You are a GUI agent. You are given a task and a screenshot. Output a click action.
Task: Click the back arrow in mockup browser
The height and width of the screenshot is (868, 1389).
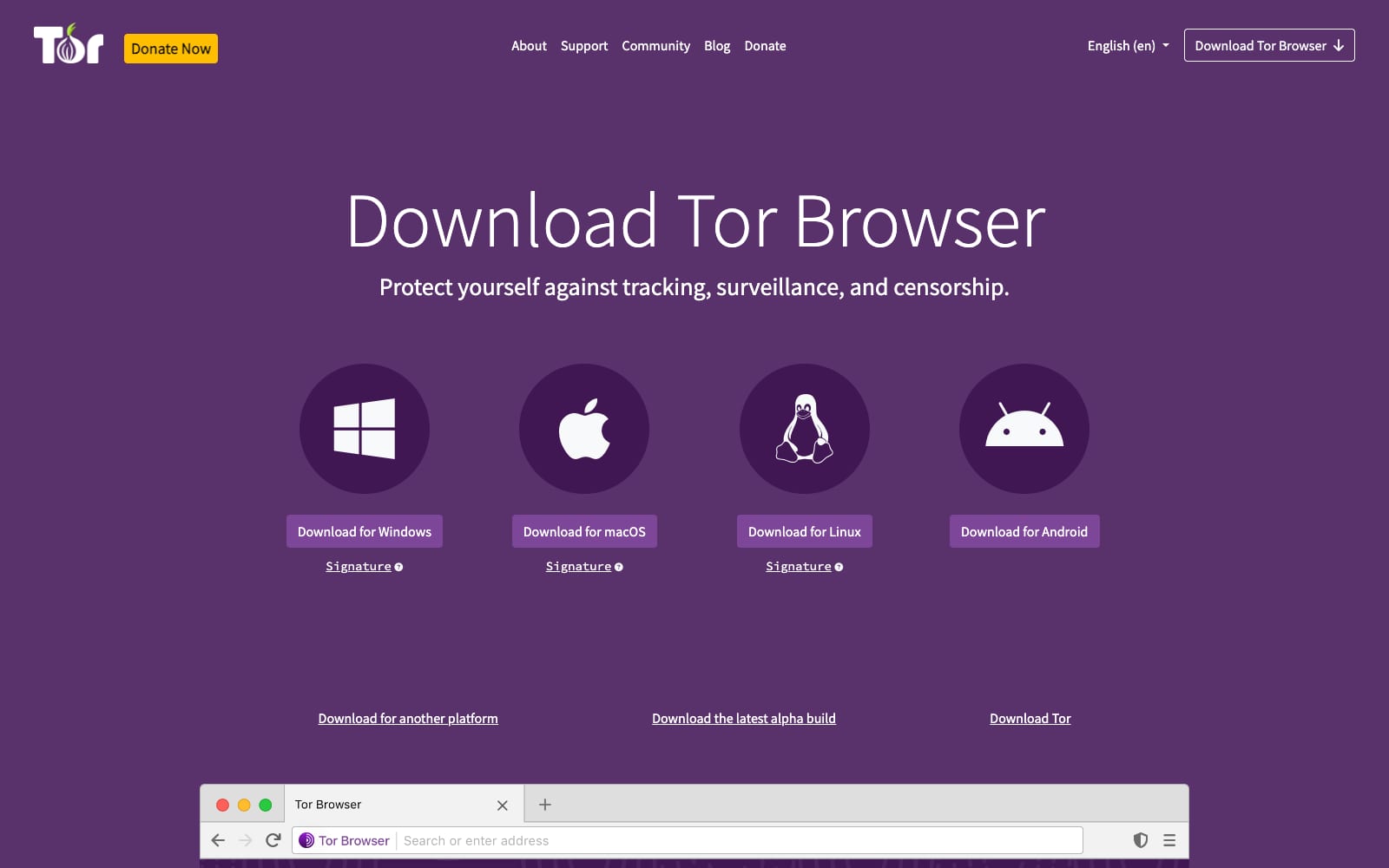point(218,840)
